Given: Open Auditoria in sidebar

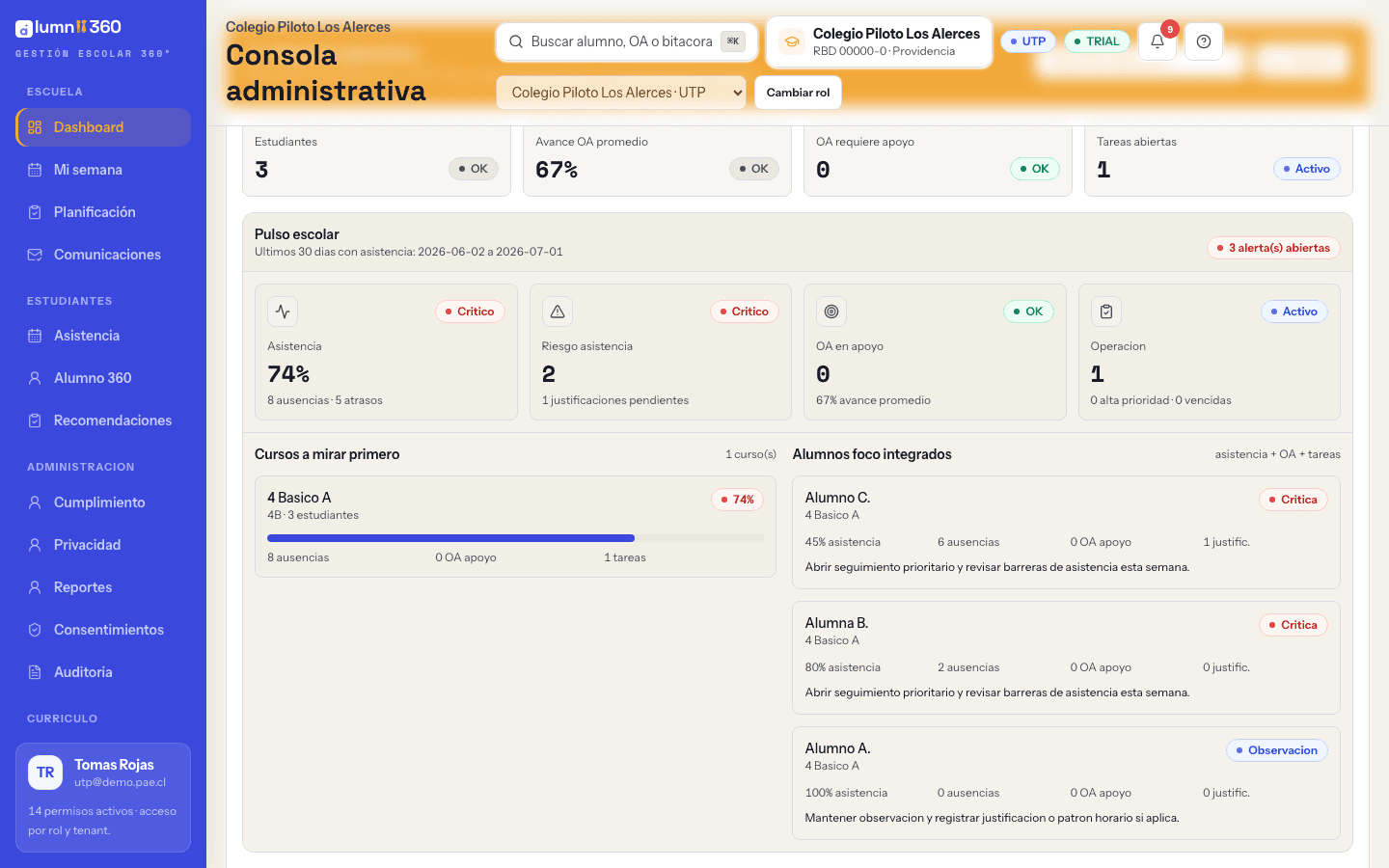Looking at the screenshot, I should pos(103,672).
